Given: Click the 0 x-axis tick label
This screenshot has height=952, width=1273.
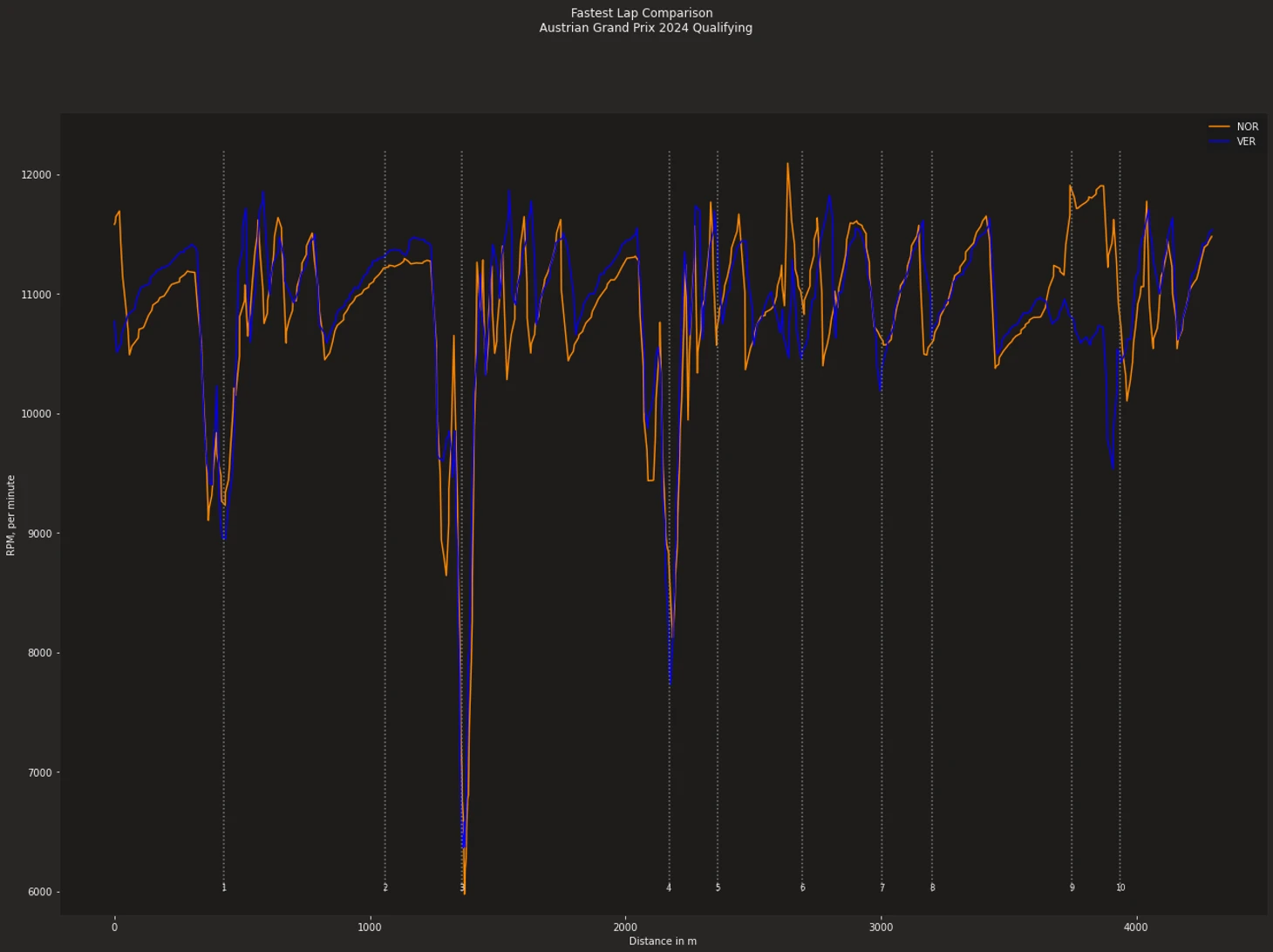Looking at the screenshot, I should tap(114, 928).
